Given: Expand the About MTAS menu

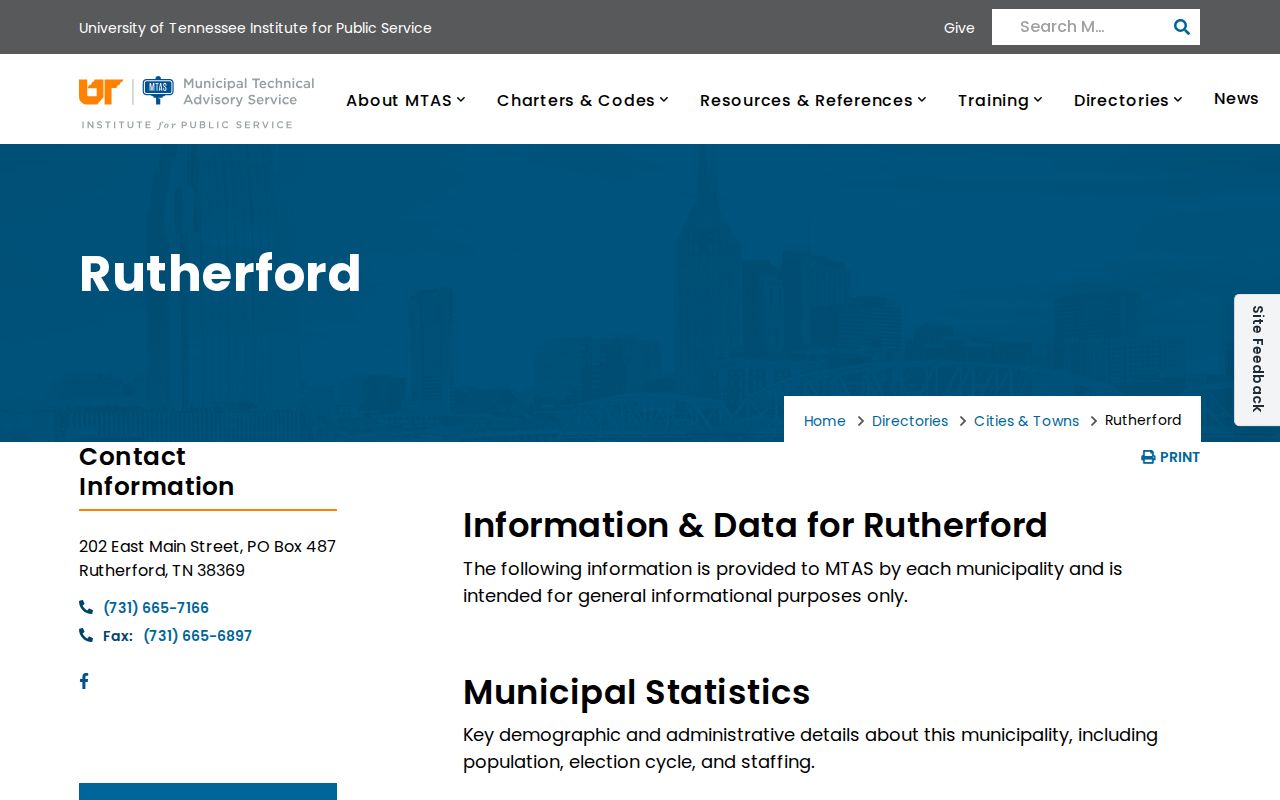Looking at the screenshot, I should pyautogui.click(x=406, y=100).
